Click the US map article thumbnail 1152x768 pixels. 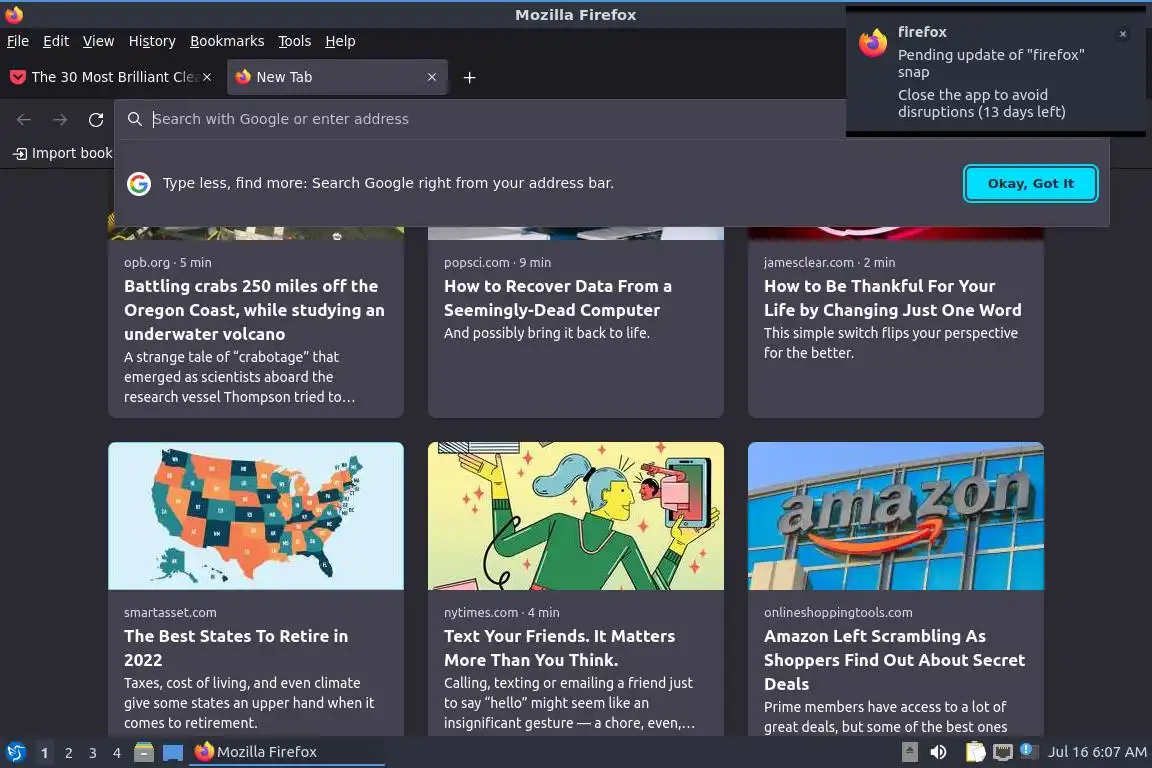[x=256, y=516]
